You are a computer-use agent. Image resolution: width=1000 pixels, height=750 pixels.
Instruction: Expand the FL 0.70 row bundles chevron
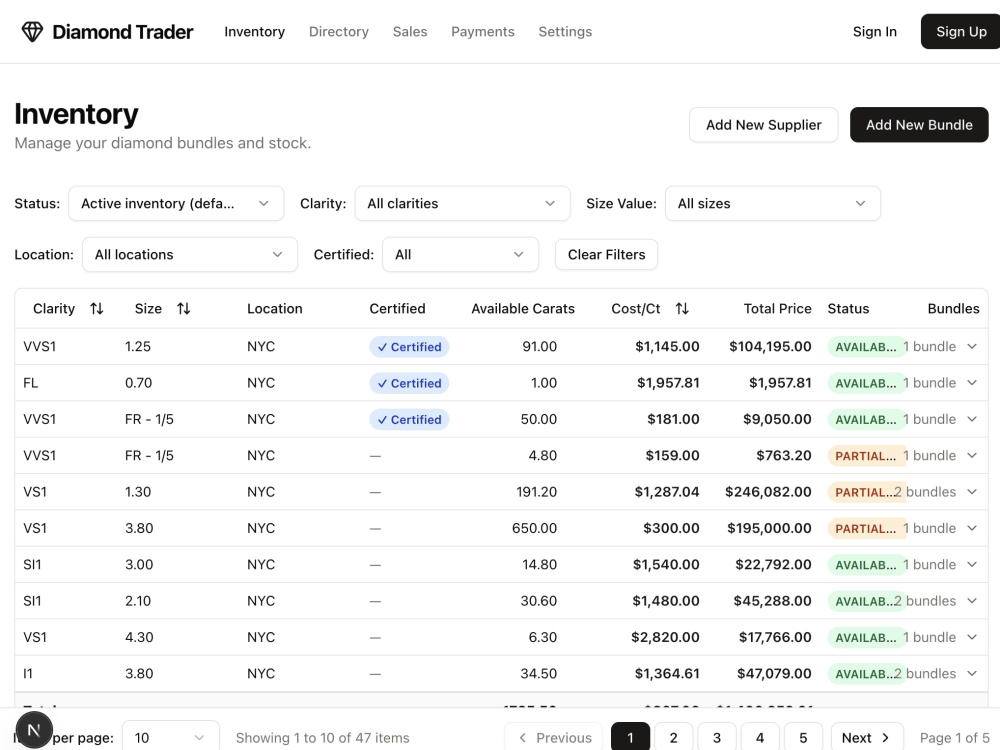[x=972, y=383]
